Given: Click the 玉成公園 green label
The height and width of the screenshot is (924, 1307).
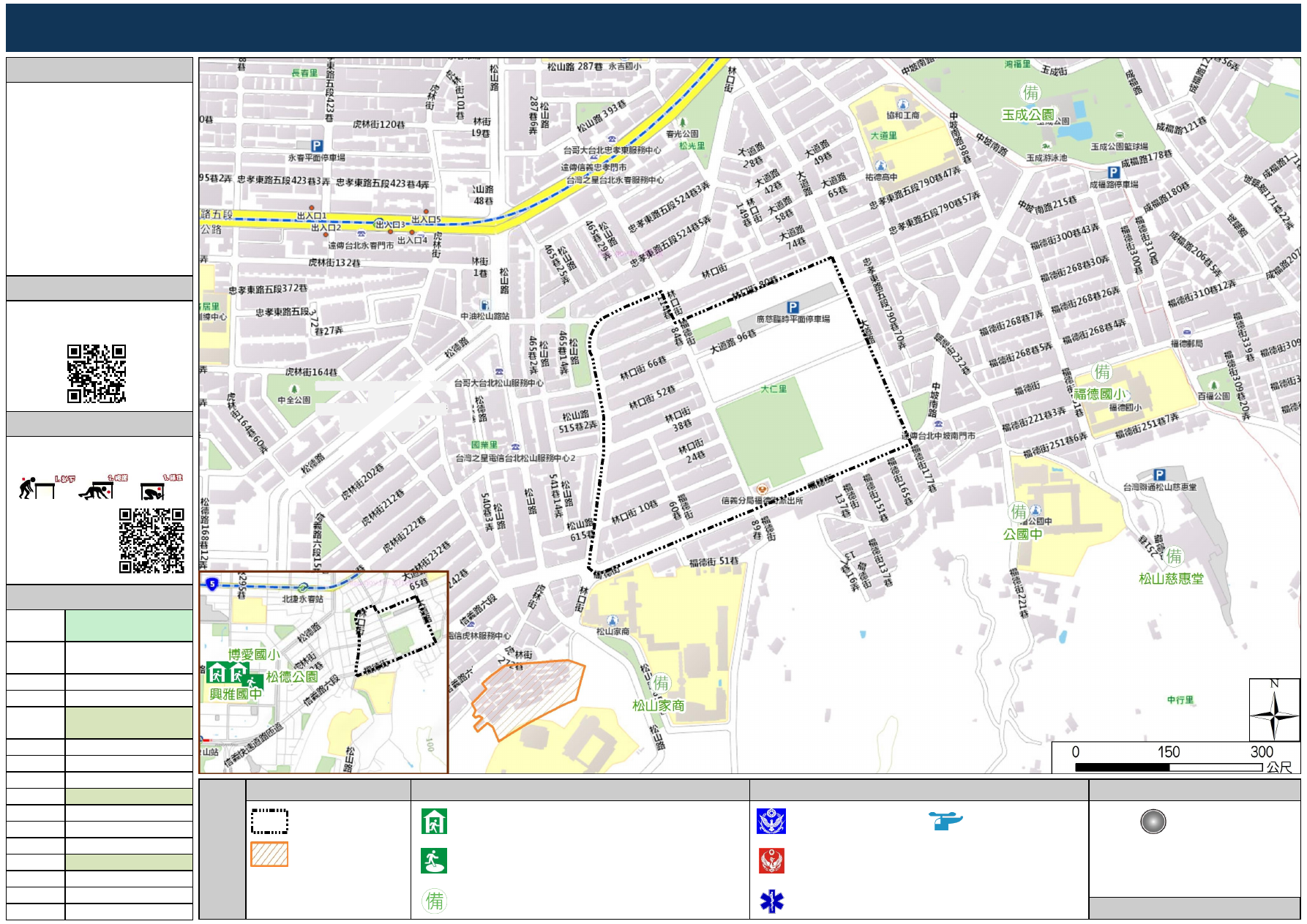Looking at the screenshot, I should tap(1027, 115).
